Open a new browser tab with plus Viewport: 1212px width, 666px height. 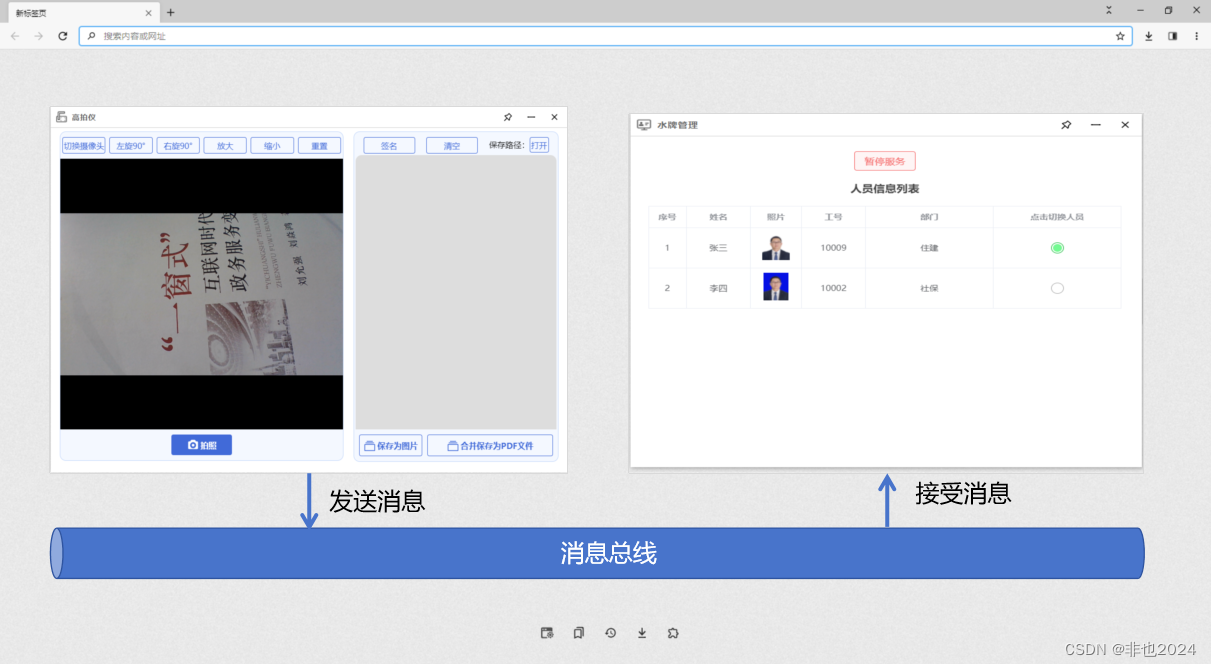(170, 13)
